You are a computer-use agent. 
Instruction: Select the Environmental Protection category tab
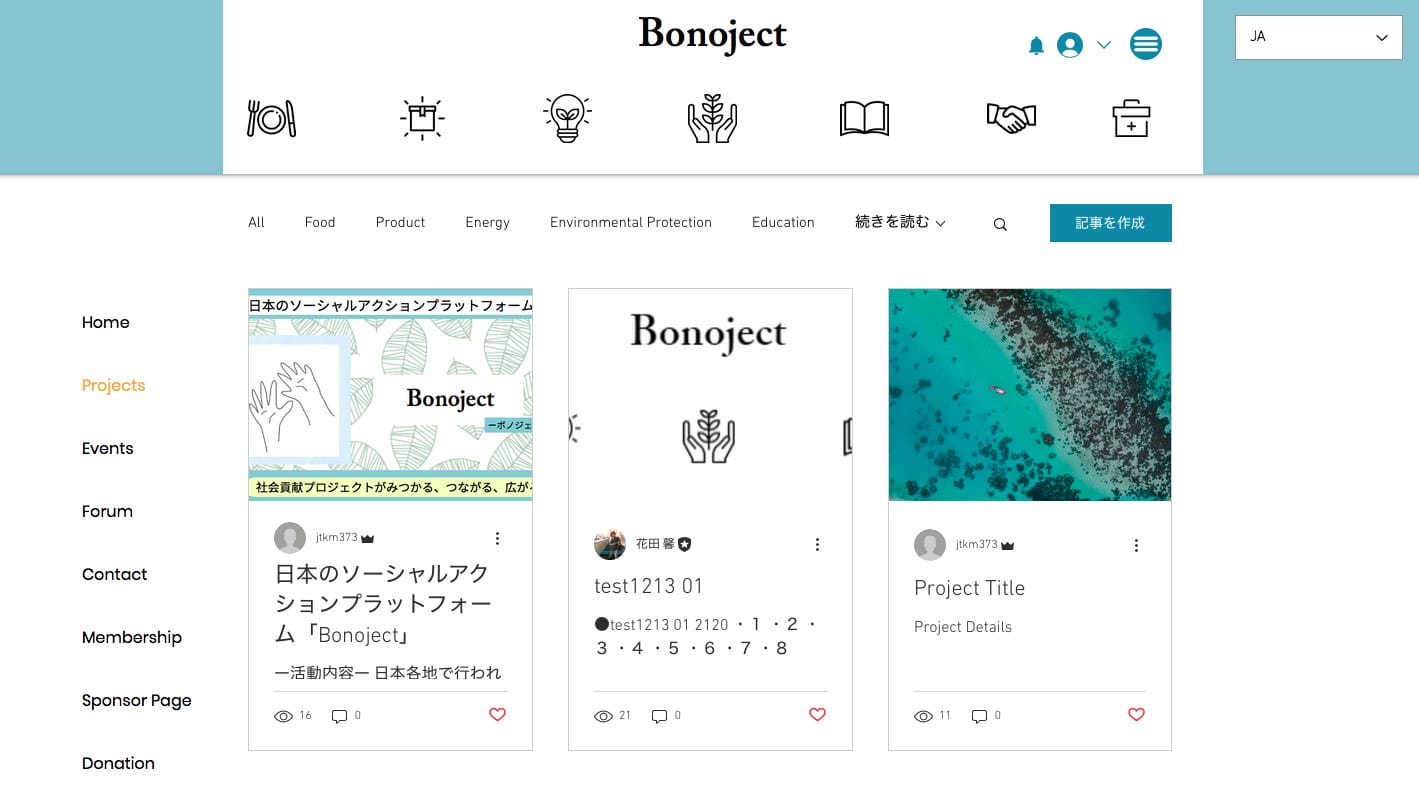pyautogui.click(x=631, y=222)
